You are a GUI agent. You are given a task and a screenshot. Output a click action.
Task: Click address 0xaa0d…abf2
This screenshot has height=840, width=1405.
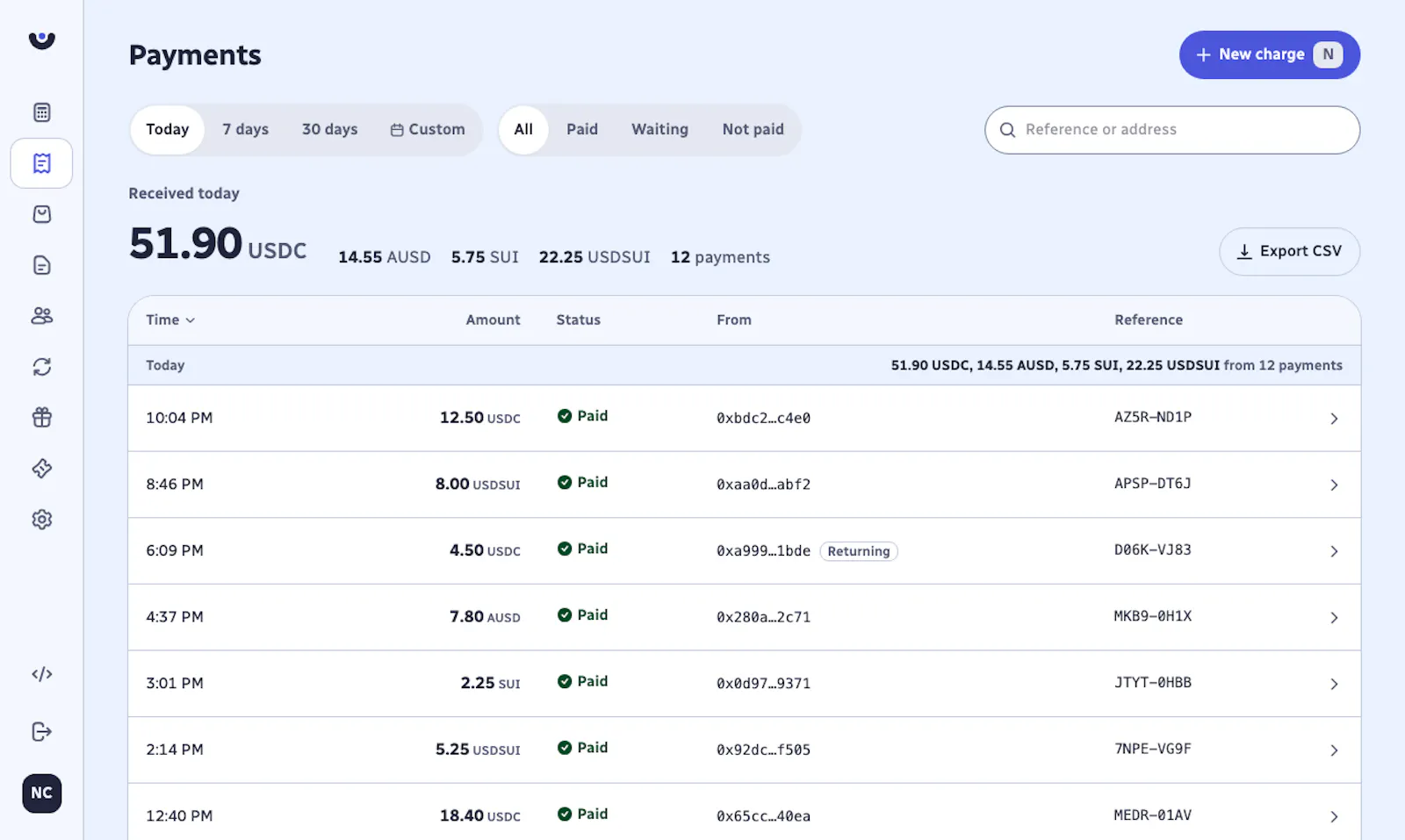point(763,485)
